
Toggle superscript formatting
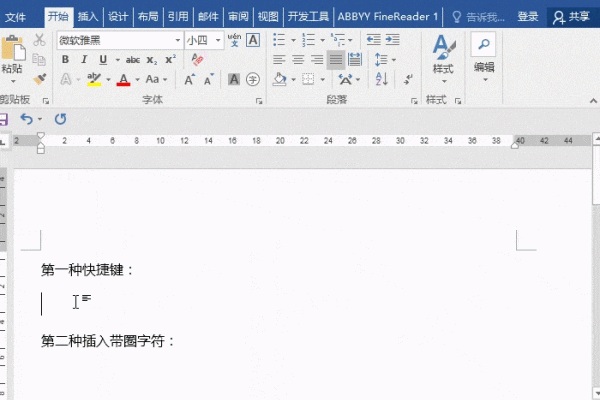(x=170, y=59)
